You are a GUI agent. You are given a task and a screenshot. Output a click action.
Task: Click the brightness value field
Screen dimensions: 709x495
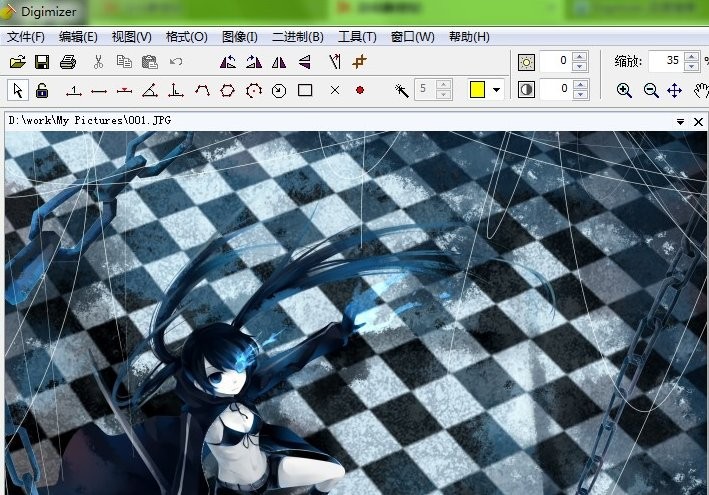pos(556,61)
